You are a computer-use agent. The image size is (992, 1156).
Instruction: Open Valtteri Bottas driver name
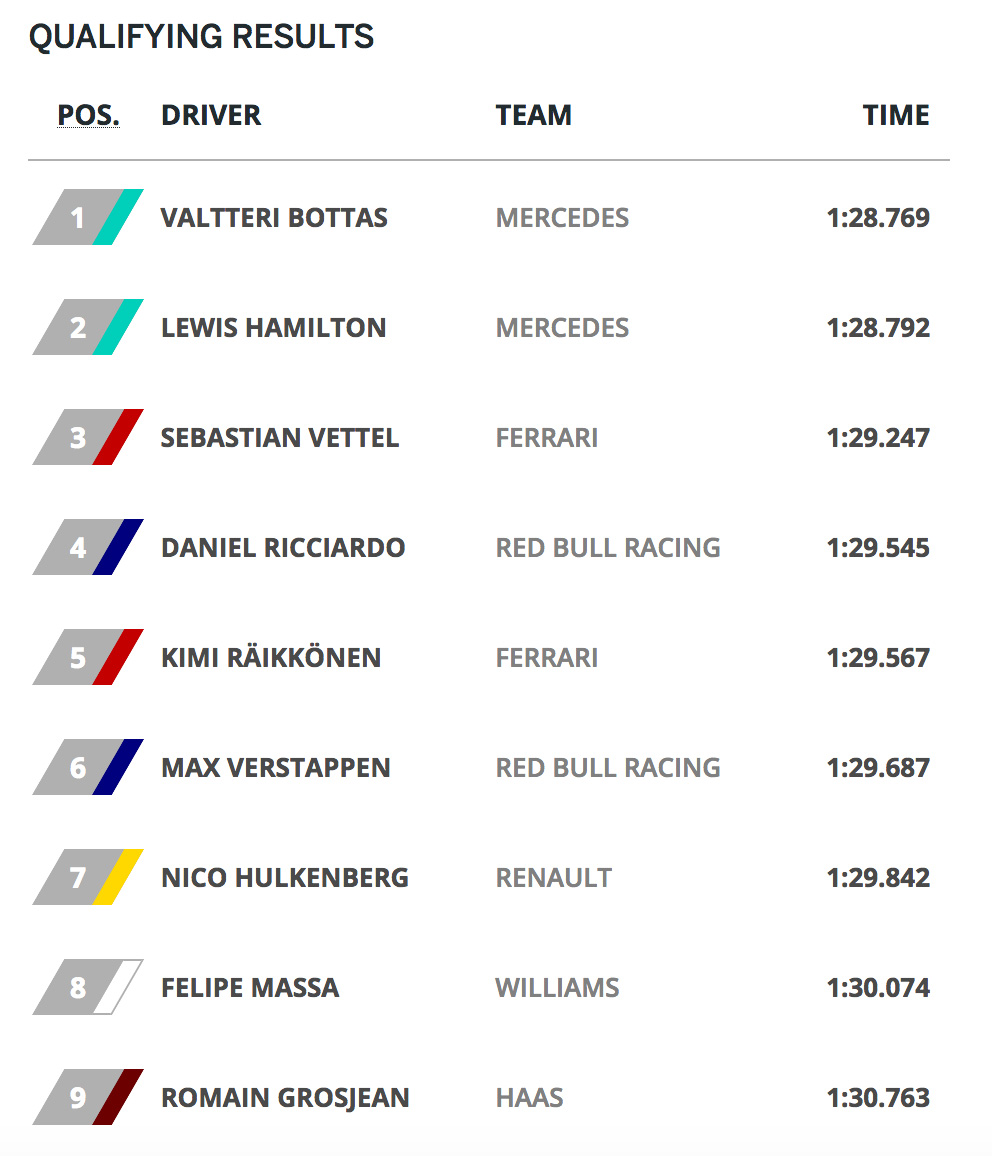[x=274, y=218]
